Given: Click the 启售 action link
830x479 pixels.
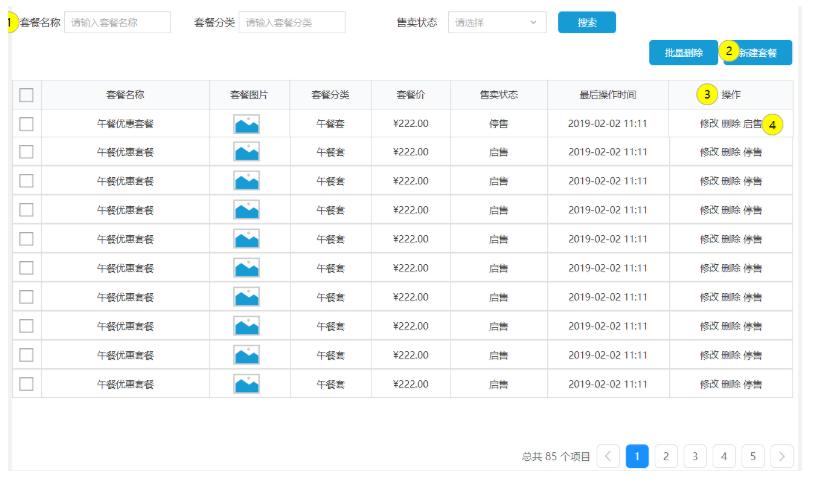Looking at the screenshot, I should (x=752, y=124).
